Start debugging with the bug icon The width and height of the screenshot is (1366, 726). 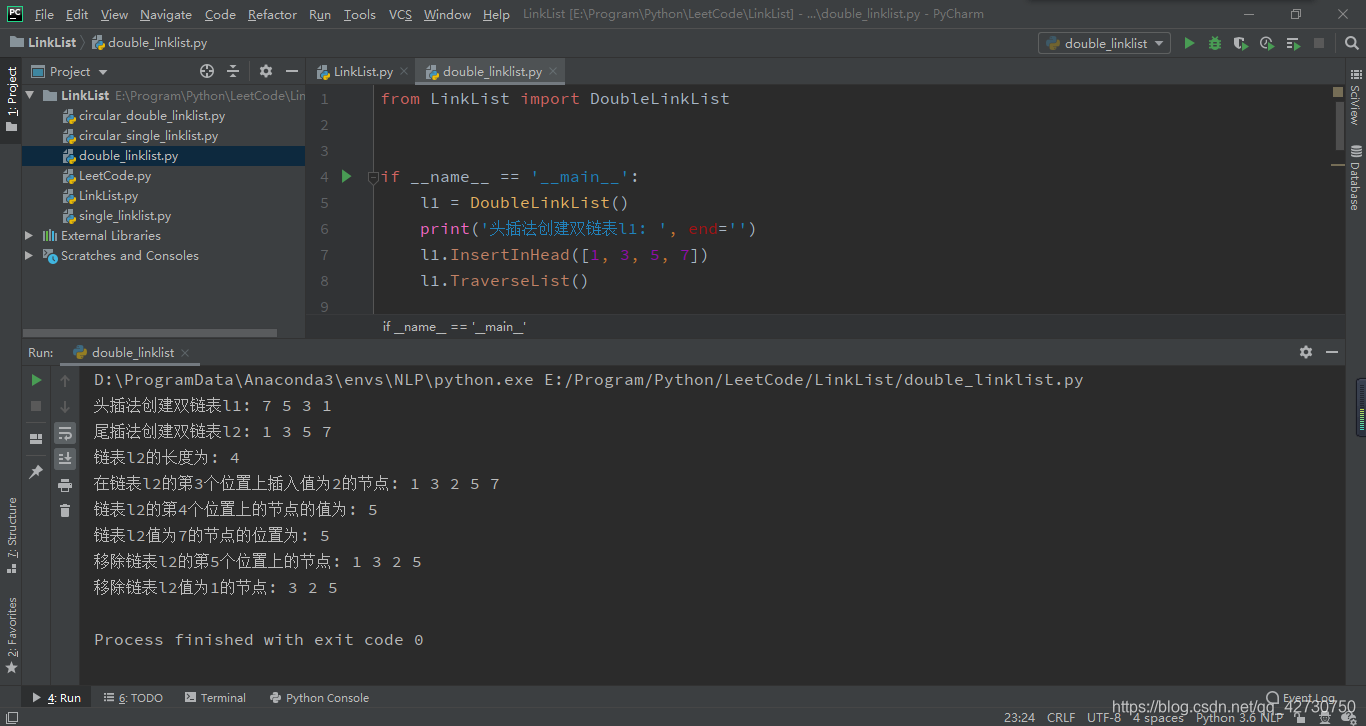point(1215,43)
